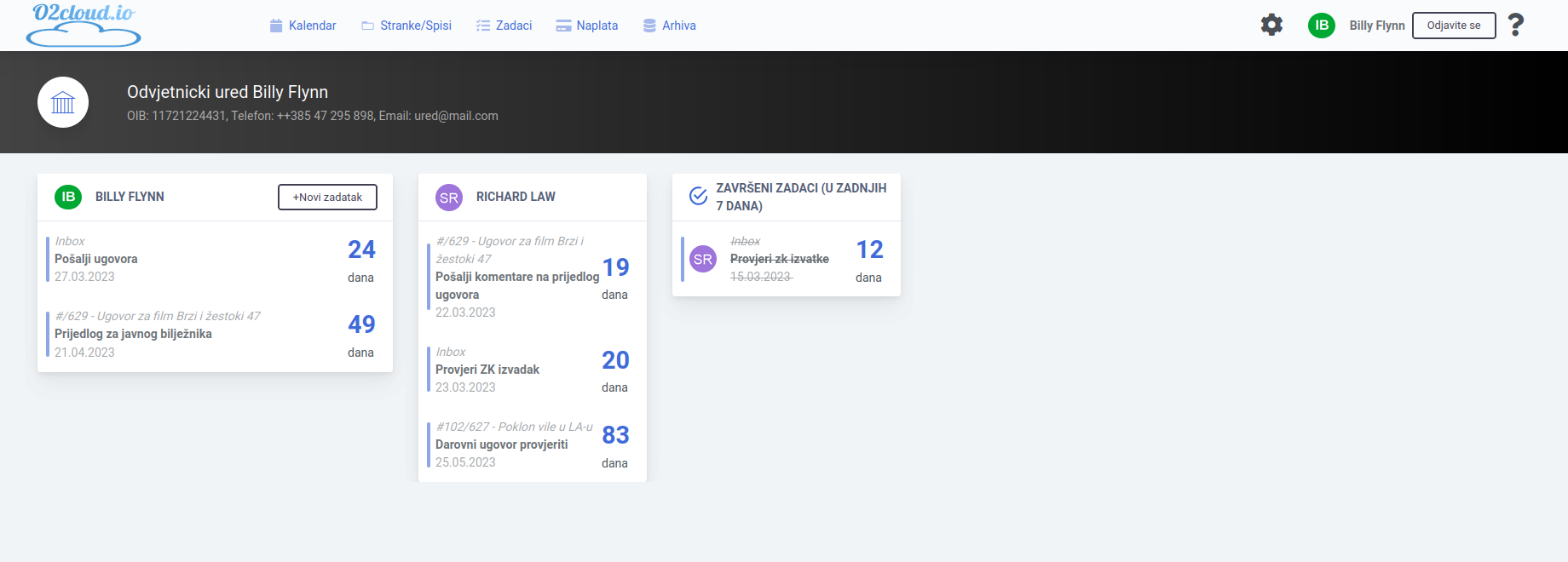Go to Stranke/Spisi section
Image resolution: width=1568 pixels, height=562 pixels.
[406, 26]
